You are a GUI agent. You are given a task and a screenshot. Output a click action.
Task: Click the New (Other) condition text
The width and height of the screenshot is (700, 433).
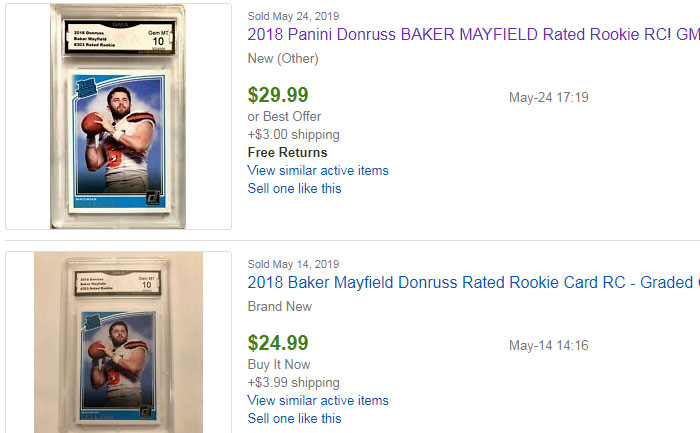[283, 58]
